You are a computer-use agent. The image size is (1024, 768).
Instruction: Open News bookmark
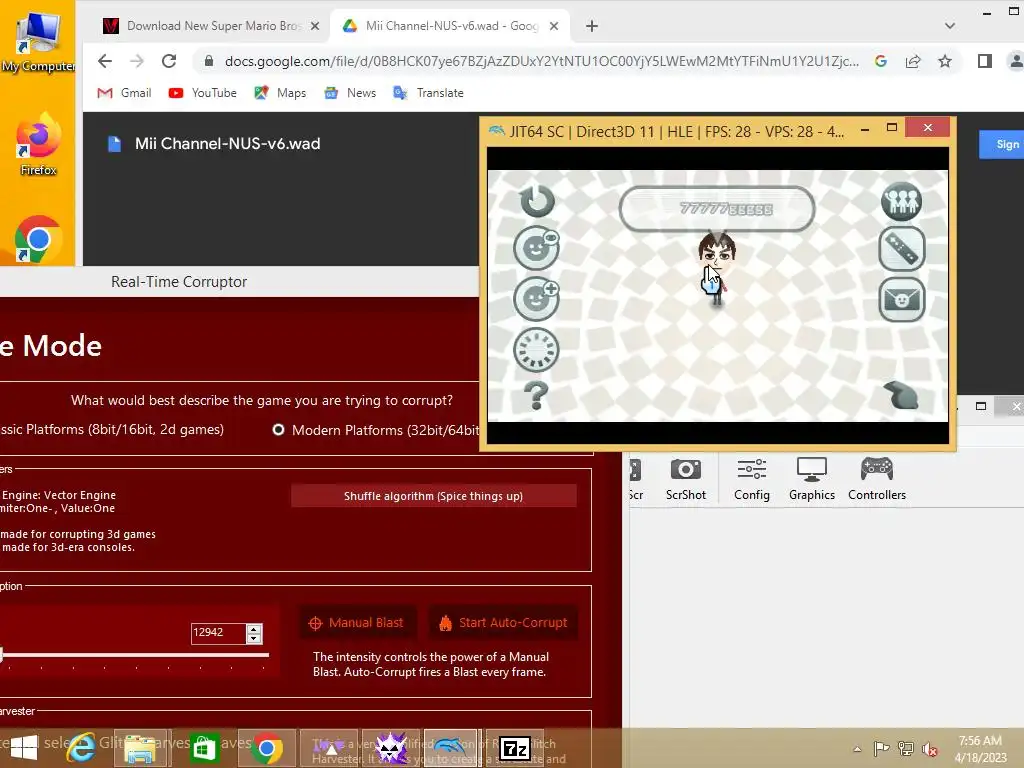350,93
